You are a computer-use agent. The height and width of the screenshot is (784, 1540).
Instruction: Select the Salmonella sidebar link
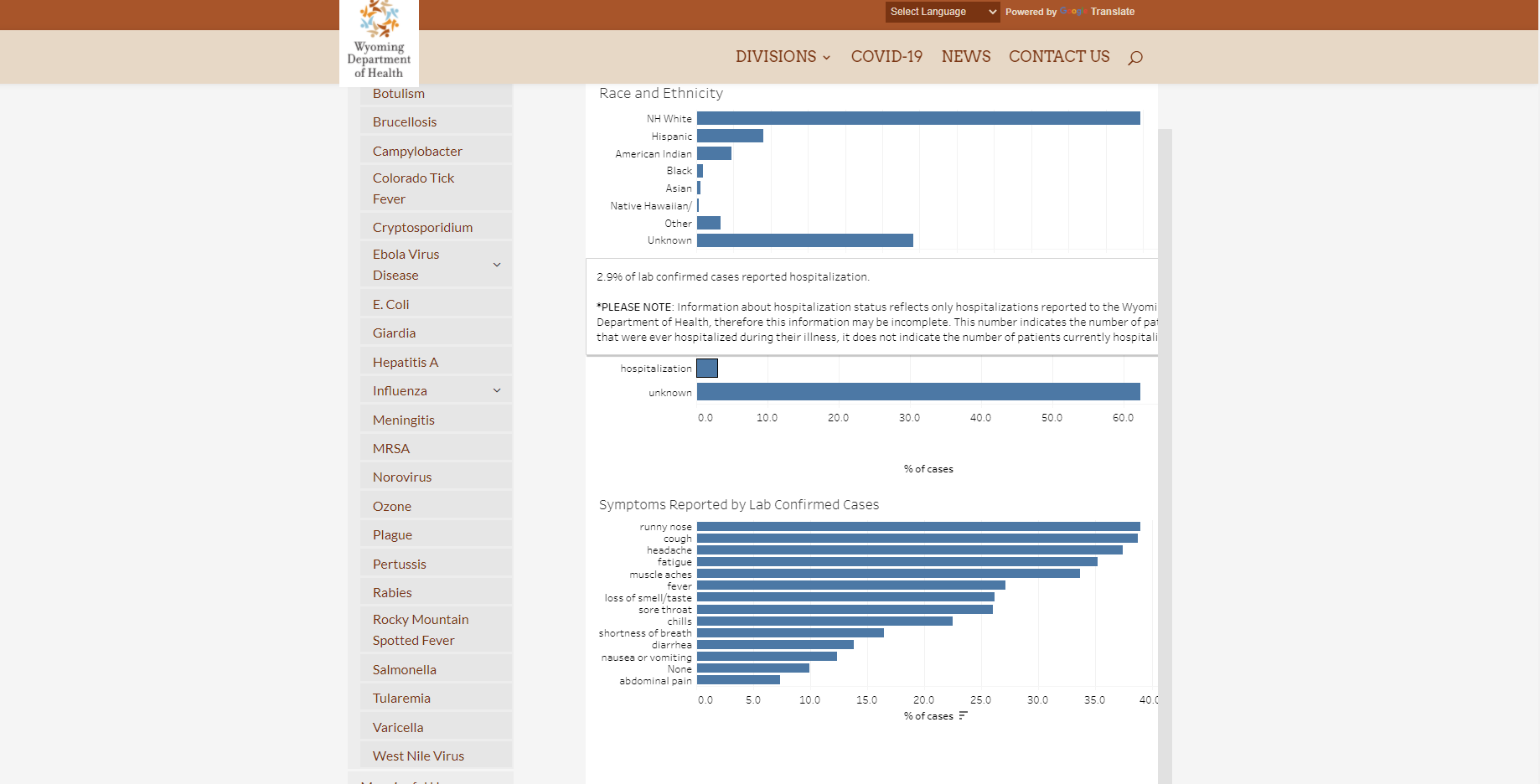[405, 669]
